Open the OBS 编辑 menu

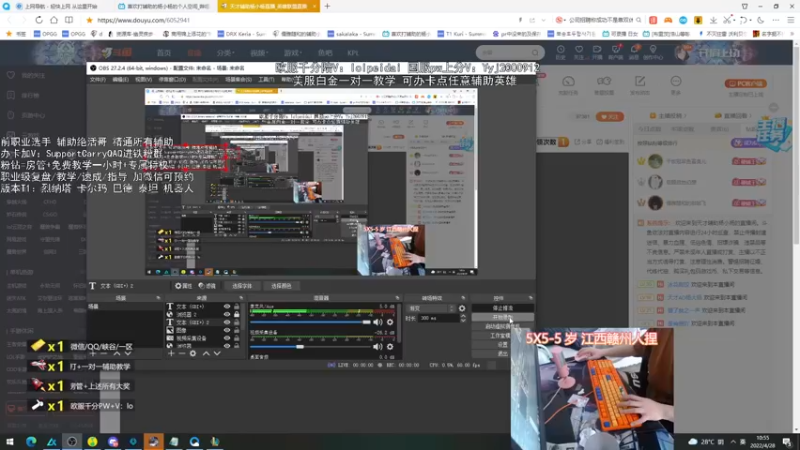(120, 80)
